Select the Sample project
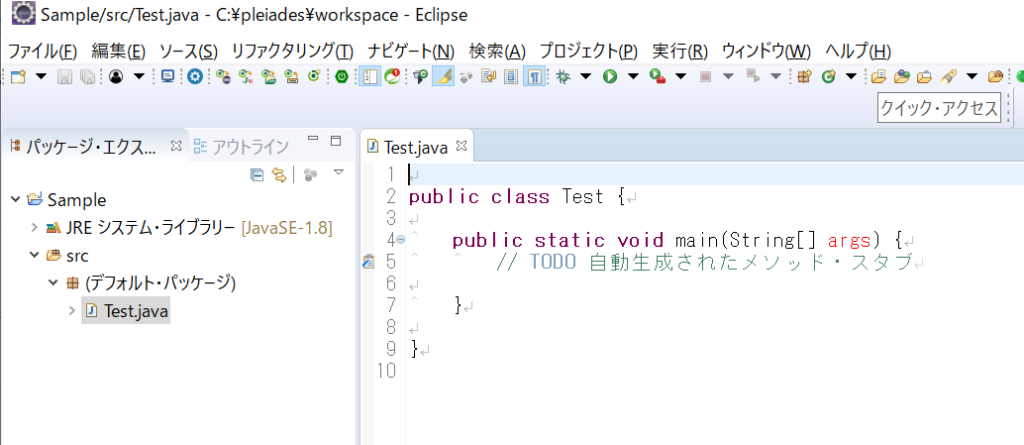Screen dimensions: 1024x445 click(x=76, y=199)
